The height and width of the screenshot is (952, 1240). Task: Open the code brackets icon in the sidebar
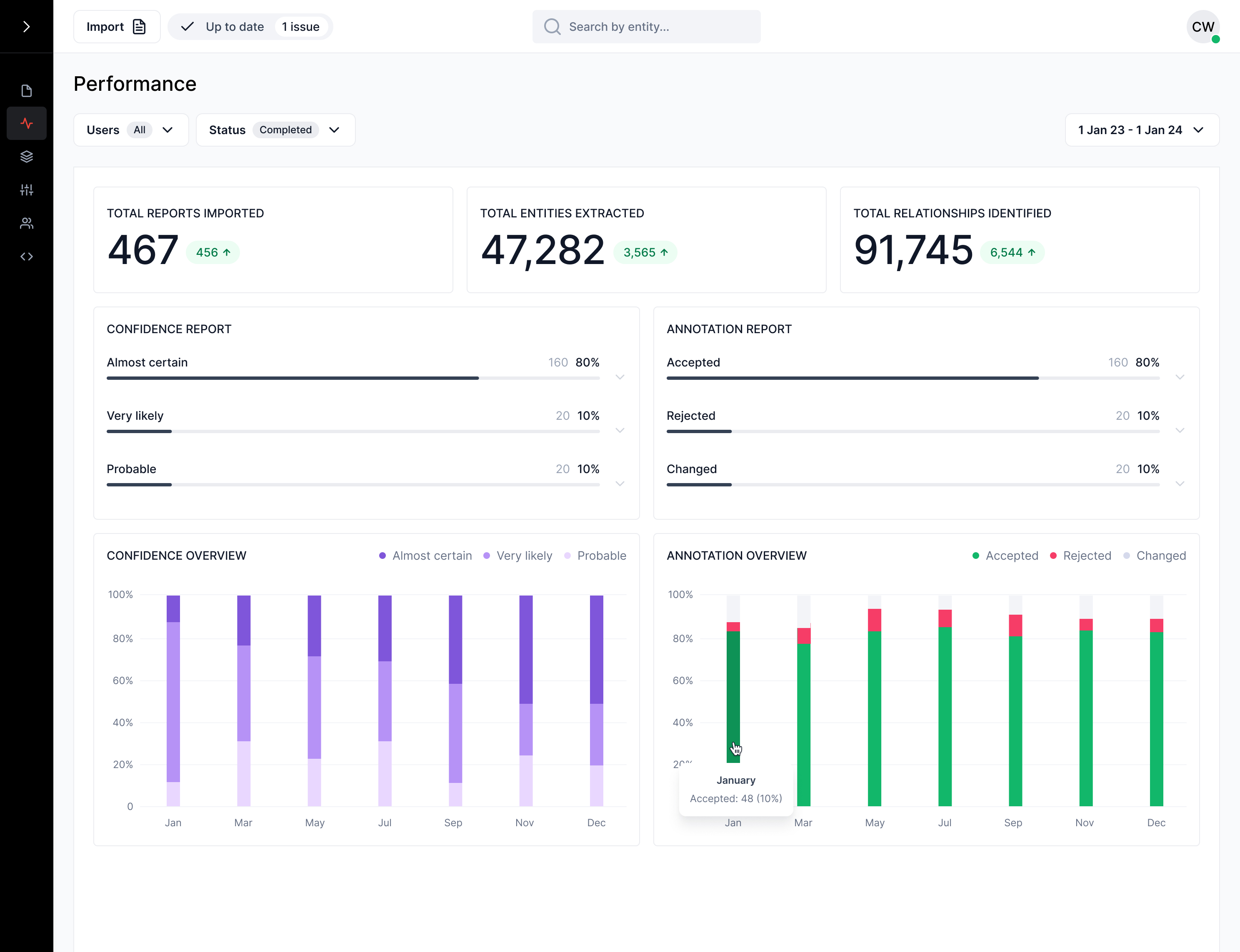(x=26, y=256)
